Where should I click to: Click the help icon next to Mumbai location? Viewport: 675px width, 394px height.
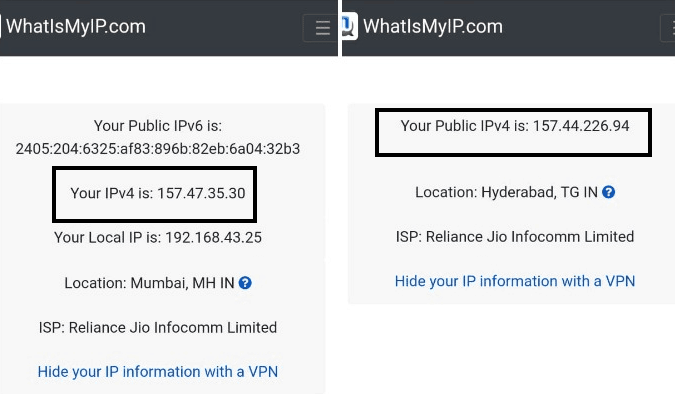[x=245, y=283]
